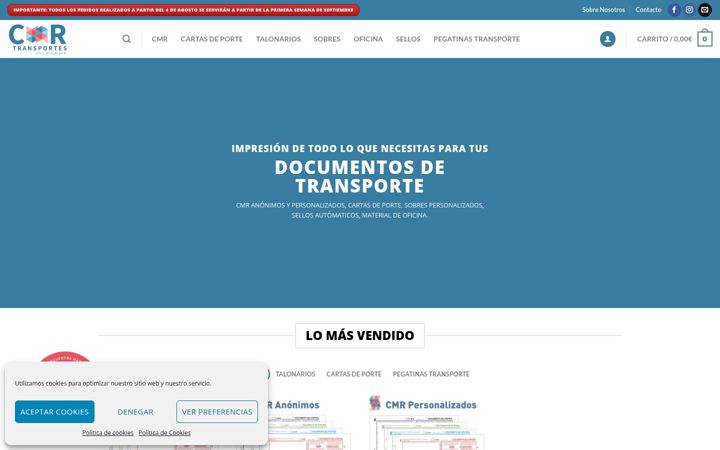Open the Instagram social icon
Viewport: 720px width, 450px height.
pyautogui.click(x=689, y=10)
